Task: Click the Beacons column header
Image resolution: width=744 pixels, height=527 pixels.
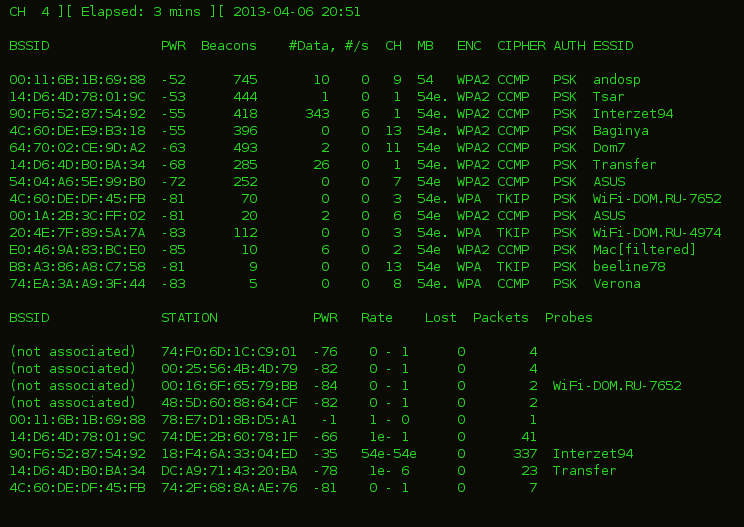Action: click(x=229, y=46)
